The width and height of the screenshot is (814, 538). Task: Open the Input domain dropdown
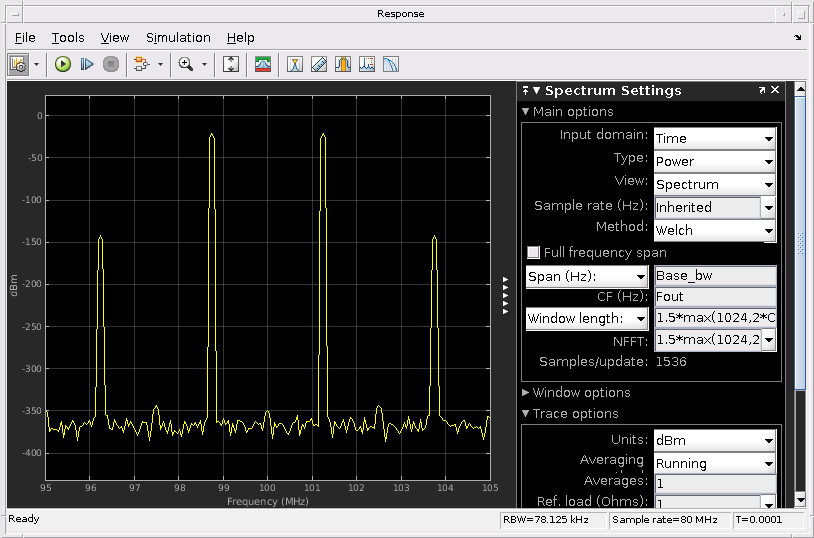[x=714, y=138]
